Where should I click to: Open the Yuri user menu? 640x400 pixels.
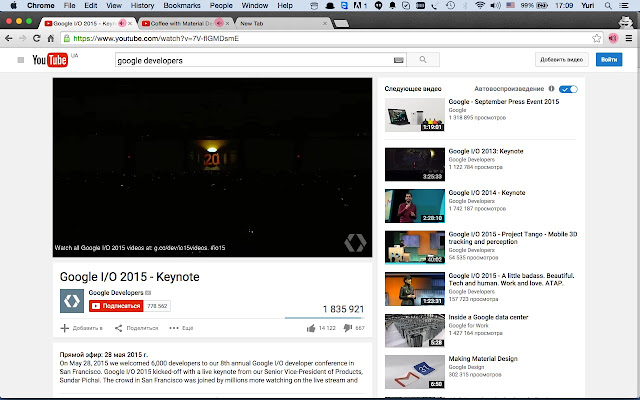(588, 5)
